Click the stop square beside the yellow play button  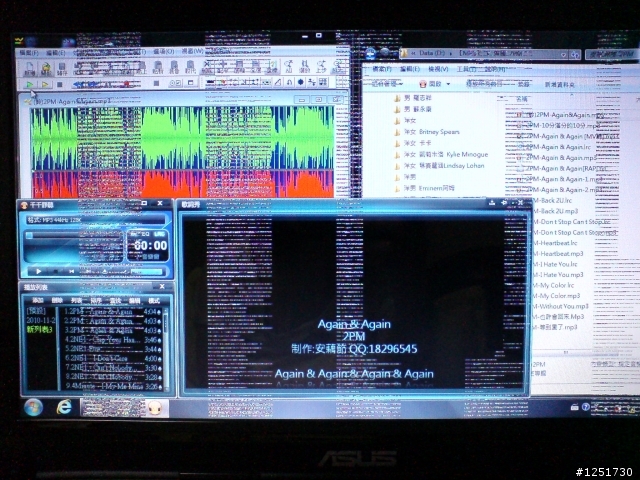60,84
